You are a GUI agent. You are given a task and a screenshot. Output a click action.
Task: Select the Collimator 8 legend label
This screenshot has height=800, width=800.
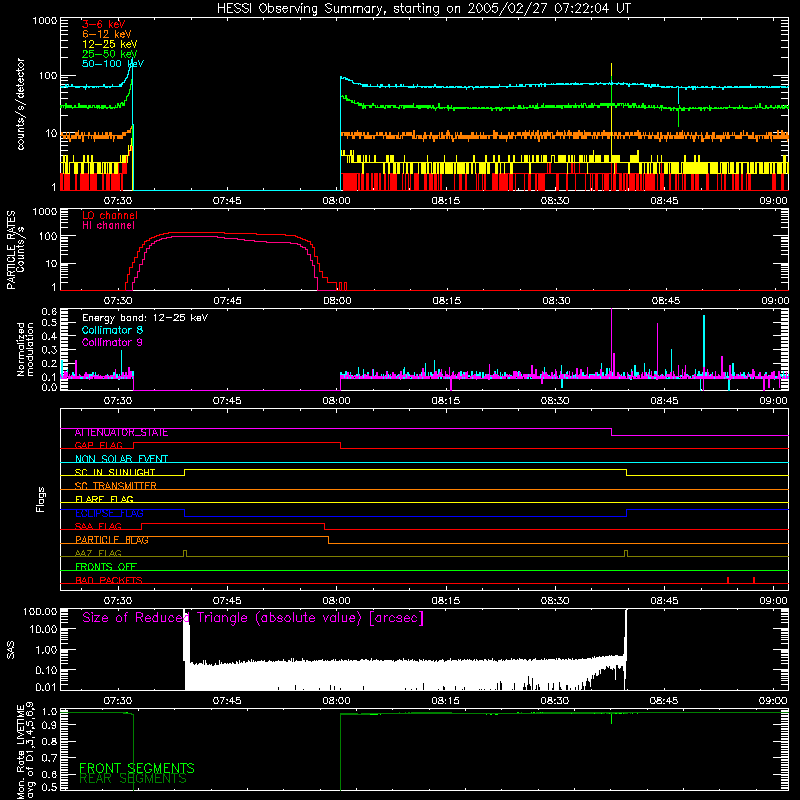[x=112, y=330]
